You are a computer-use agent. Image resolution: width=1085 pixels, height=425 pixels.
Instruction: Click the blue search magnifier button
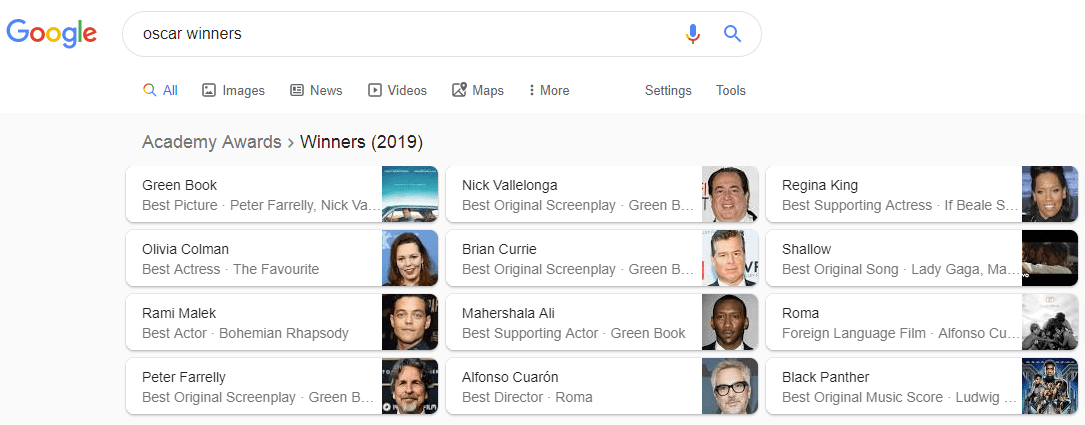[732, 33]
